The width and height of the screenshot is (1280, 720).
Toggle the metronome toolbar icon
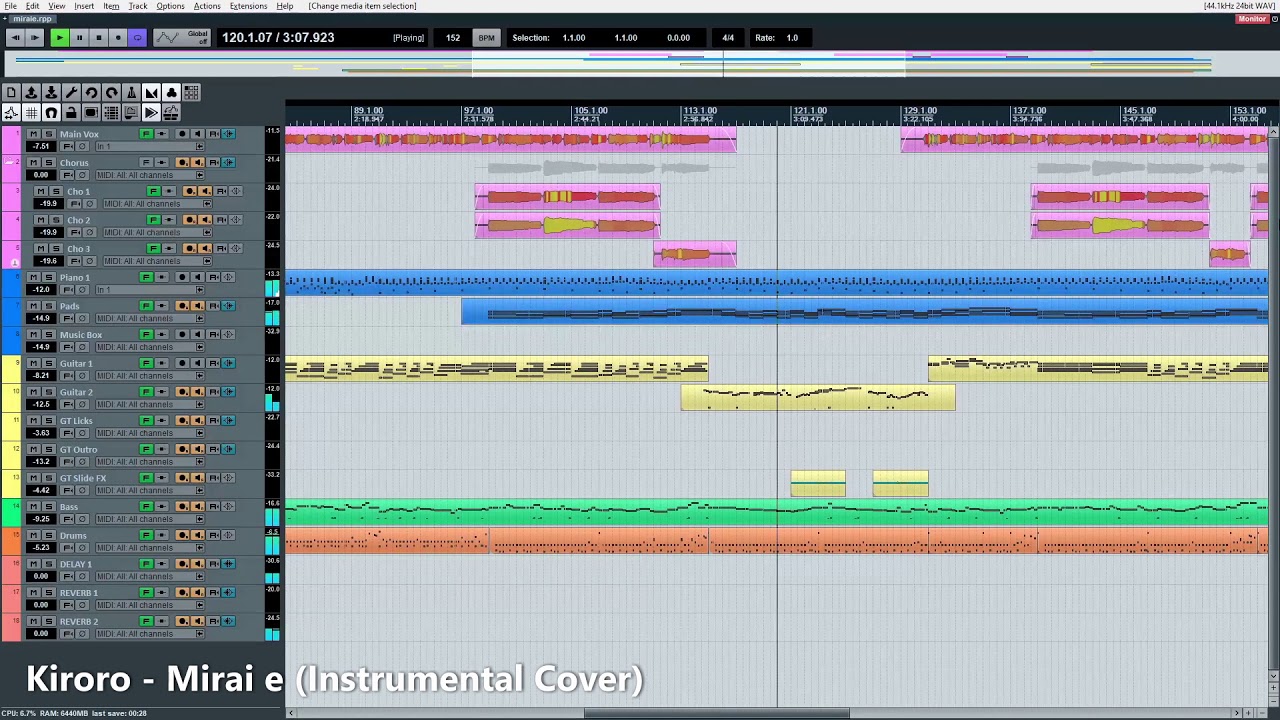click(x=131, y=92)
